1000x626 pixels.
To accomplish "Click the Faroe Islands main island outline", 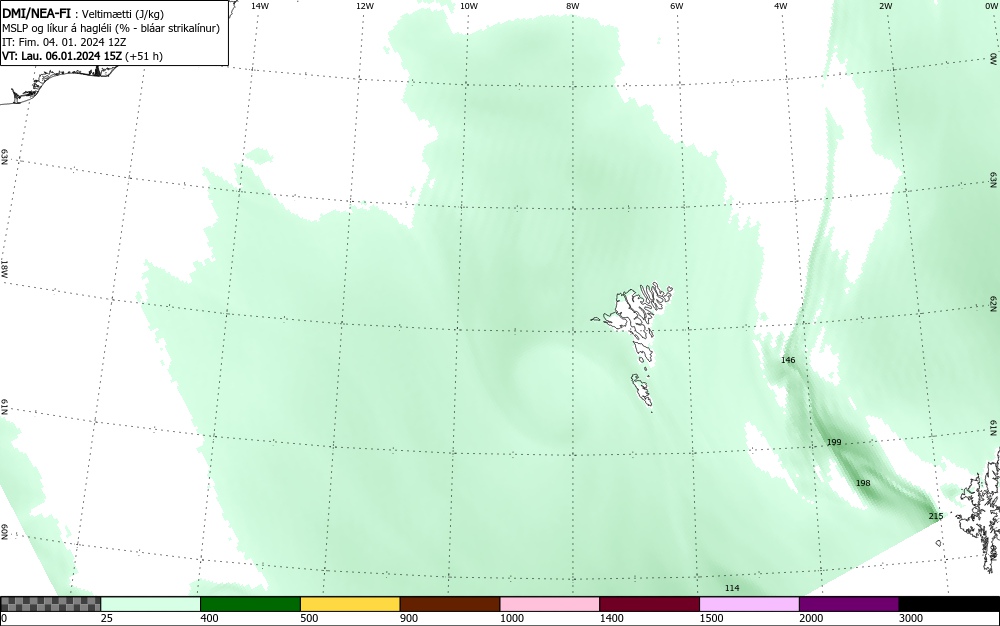I will tap(631, 316).
